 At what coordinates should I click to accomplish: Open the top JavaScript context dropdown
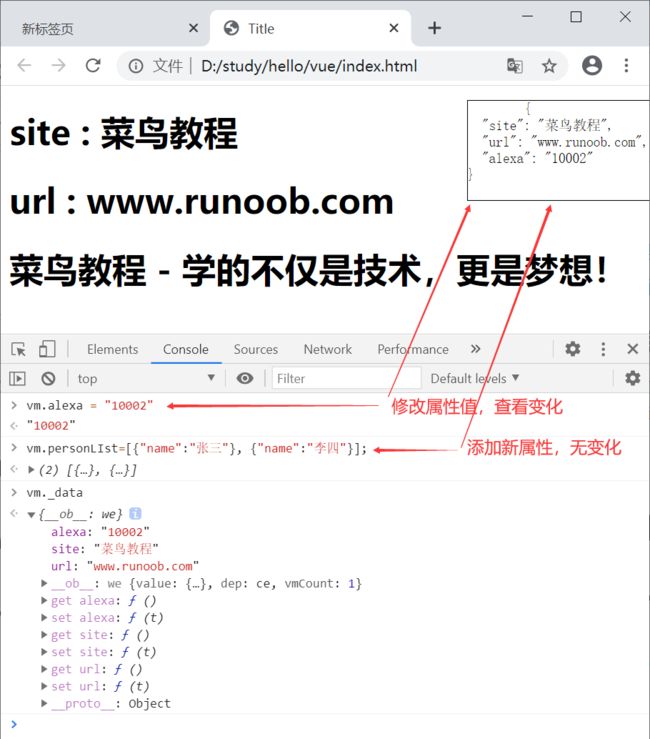tap(146, 378)
